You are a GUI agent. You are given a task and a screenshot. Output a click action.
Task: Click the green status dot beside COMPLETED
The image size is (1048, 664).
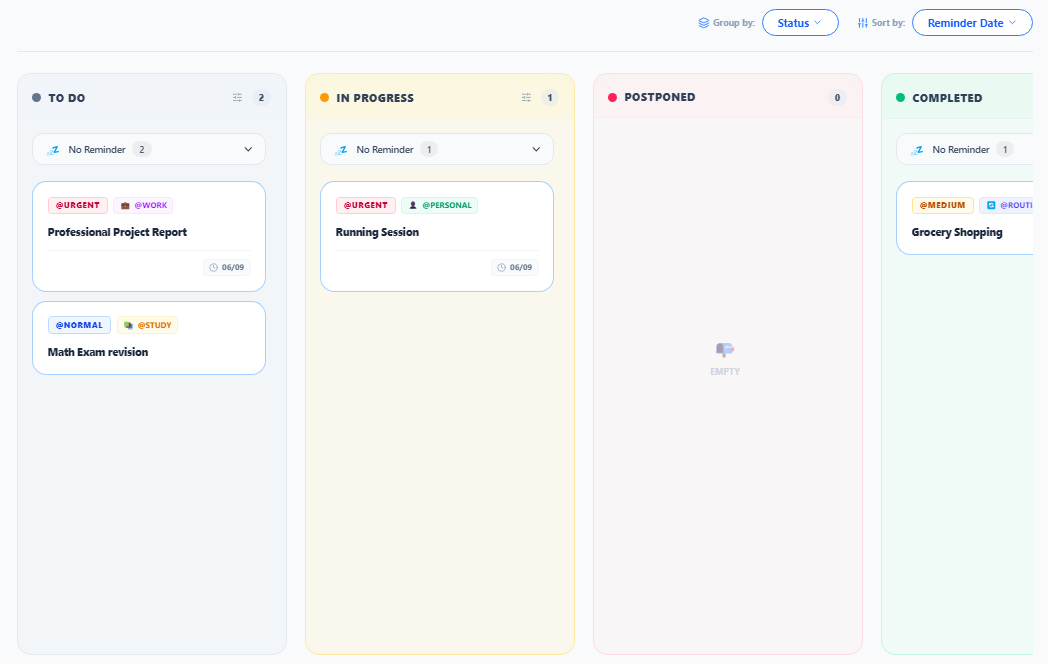click(x=900, y=98)
